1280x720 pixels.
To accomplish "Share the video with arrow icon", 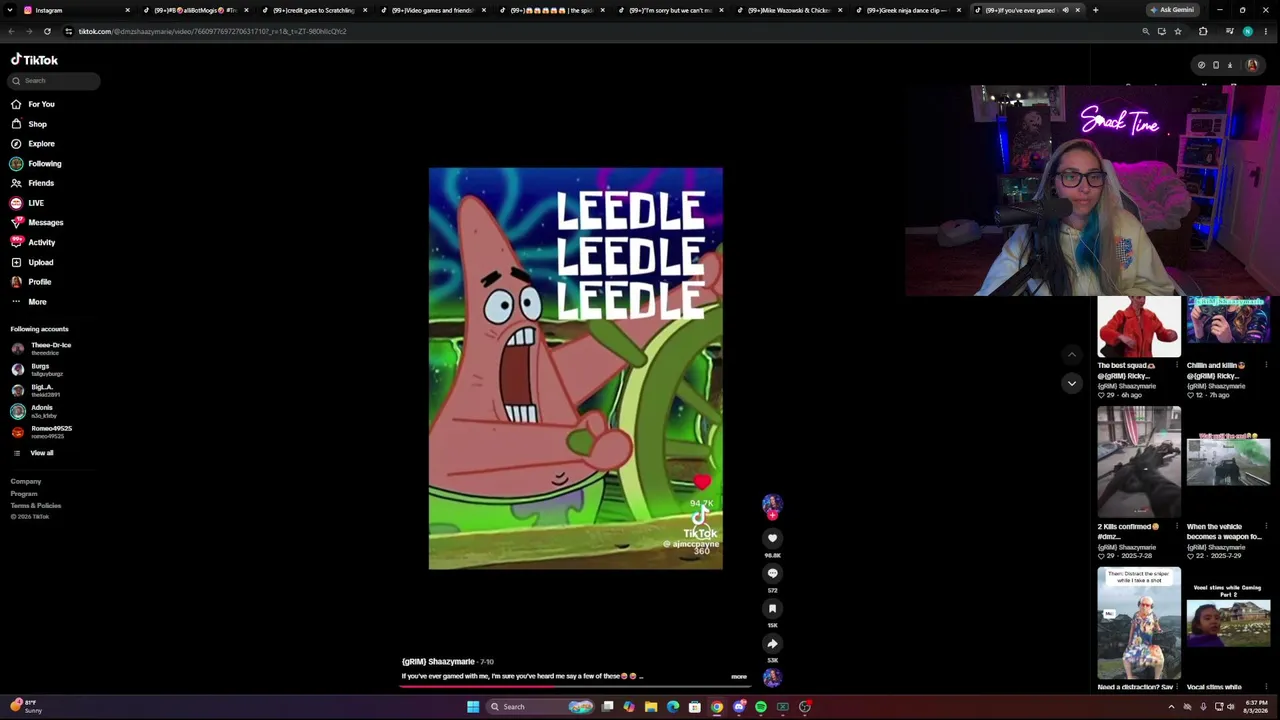I will click(772, 644).
